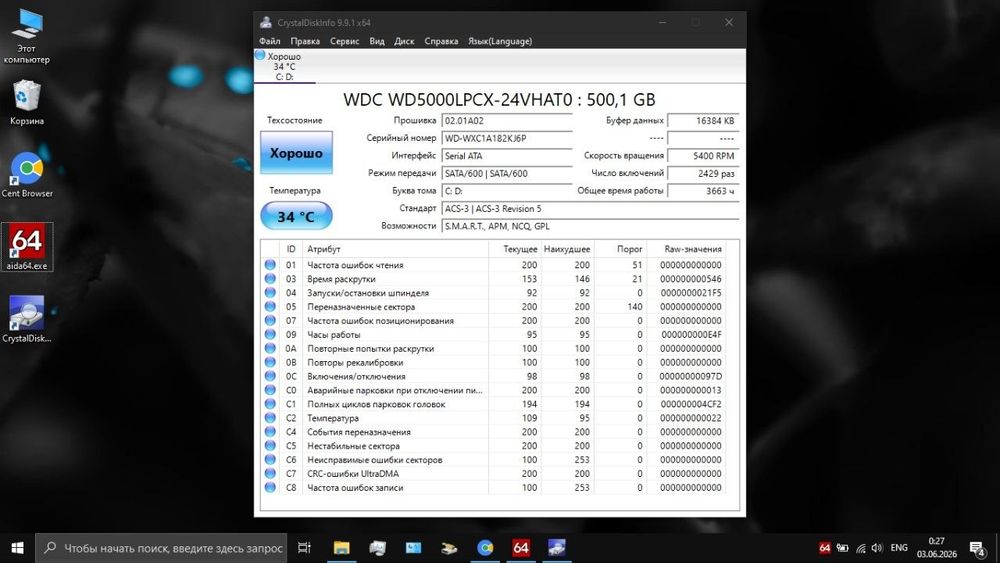Image resolution: width=1000 pixels, height=563 pixels.
Task: Open the notification center icon
Action: 978,548
